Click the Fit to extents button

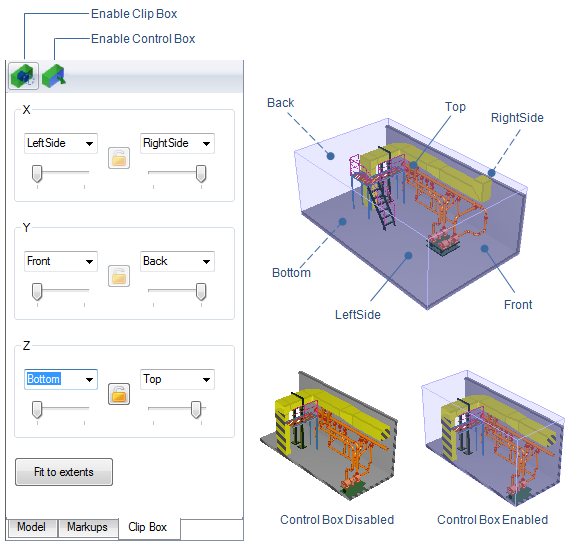coord(64,472)
